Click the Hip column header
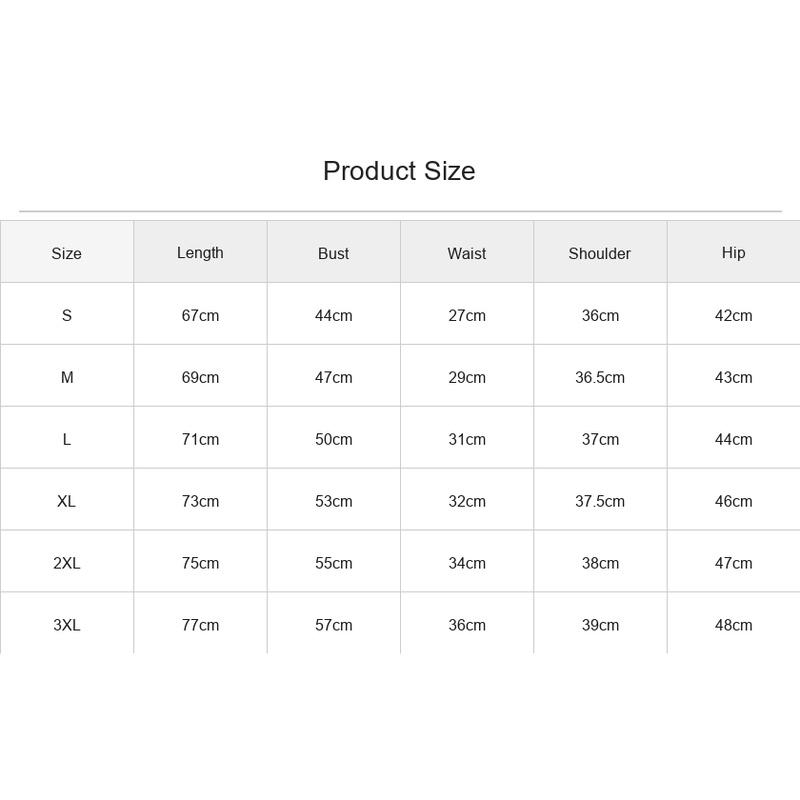 (733, 253)
